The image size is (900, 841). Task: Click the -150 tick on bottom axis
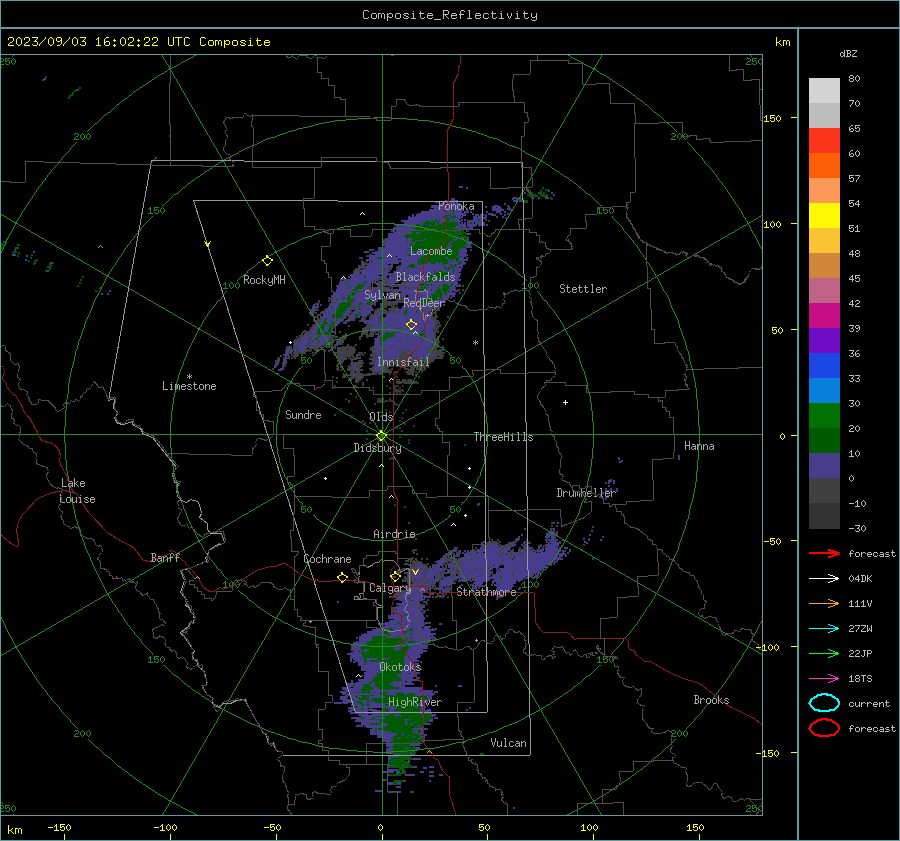[x=59, y=827]
